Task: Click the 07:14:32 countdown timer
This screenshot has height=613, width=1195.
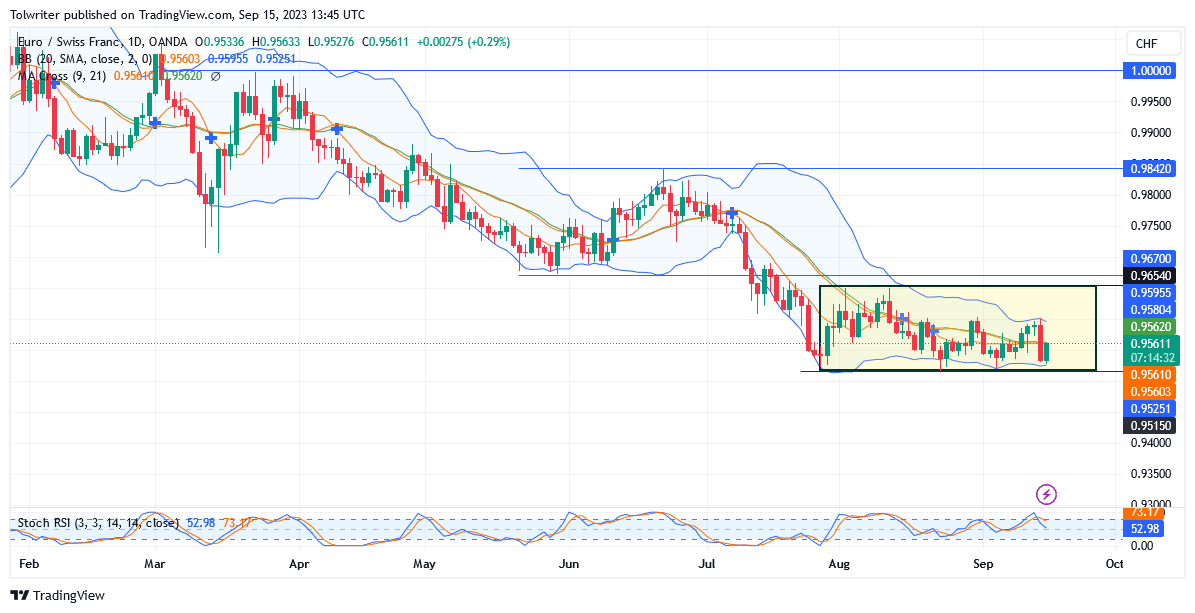Action: click(1151, 357)
